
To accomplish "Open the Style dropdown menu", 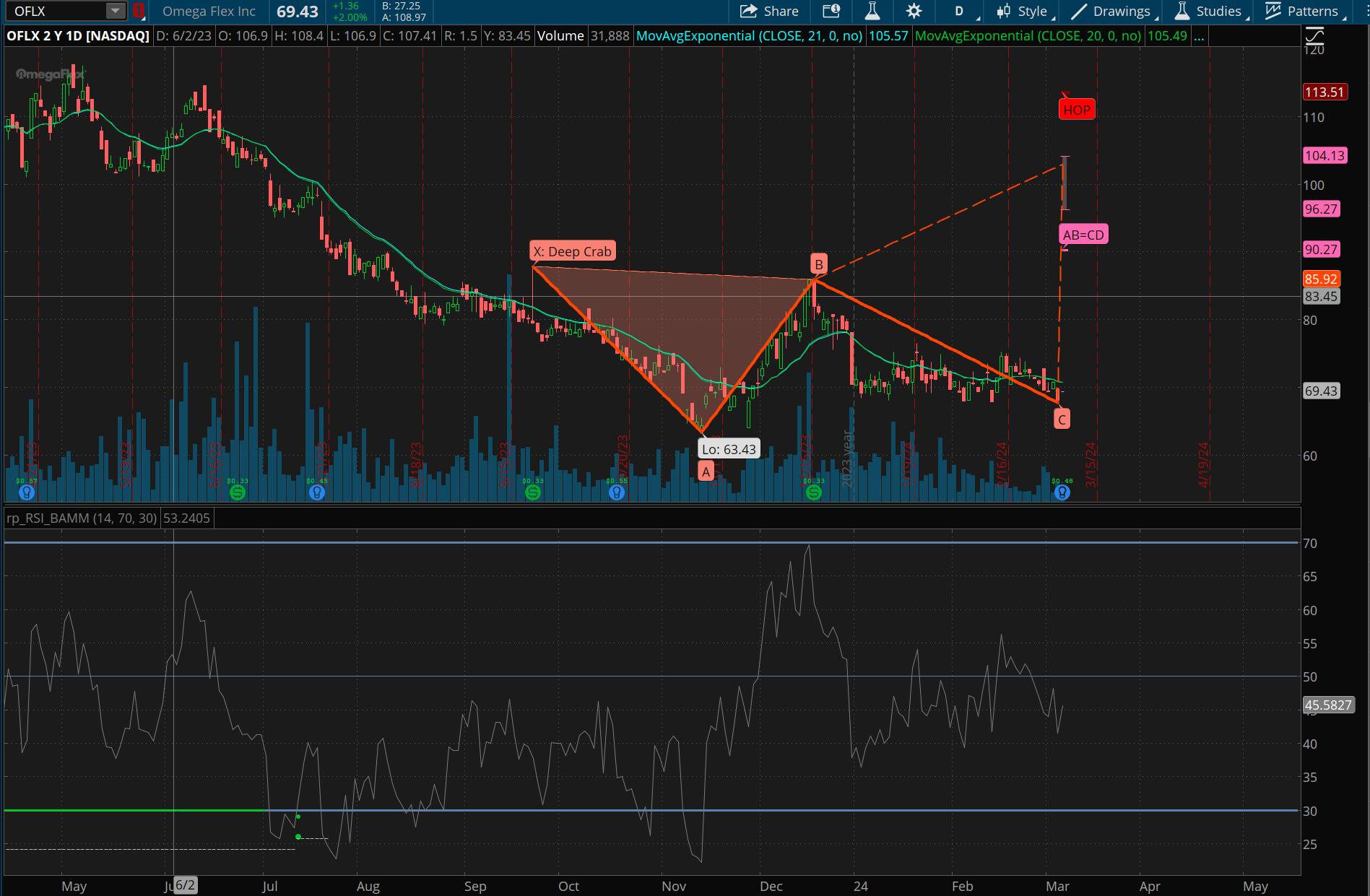I will click(x=1026, y=11).
